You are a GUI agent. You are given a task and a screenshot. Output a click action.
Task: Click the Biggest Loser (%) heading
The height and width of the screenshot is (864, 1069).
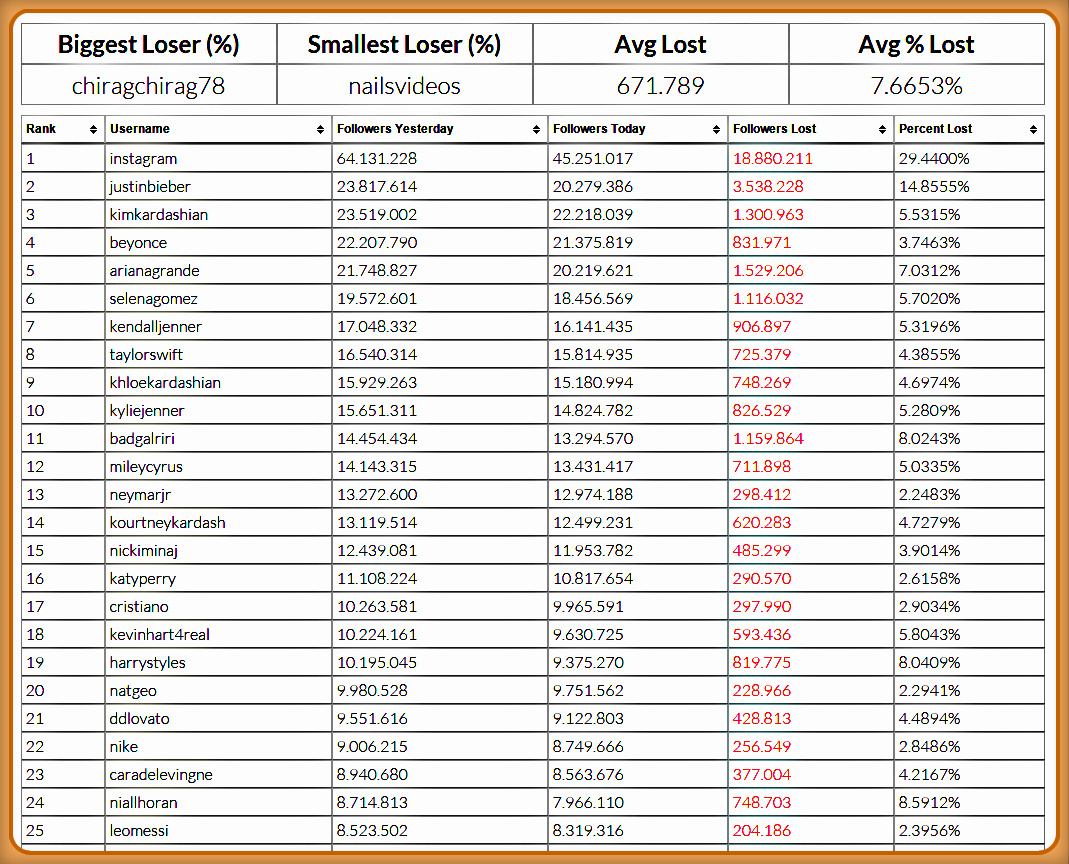(148, 45)
